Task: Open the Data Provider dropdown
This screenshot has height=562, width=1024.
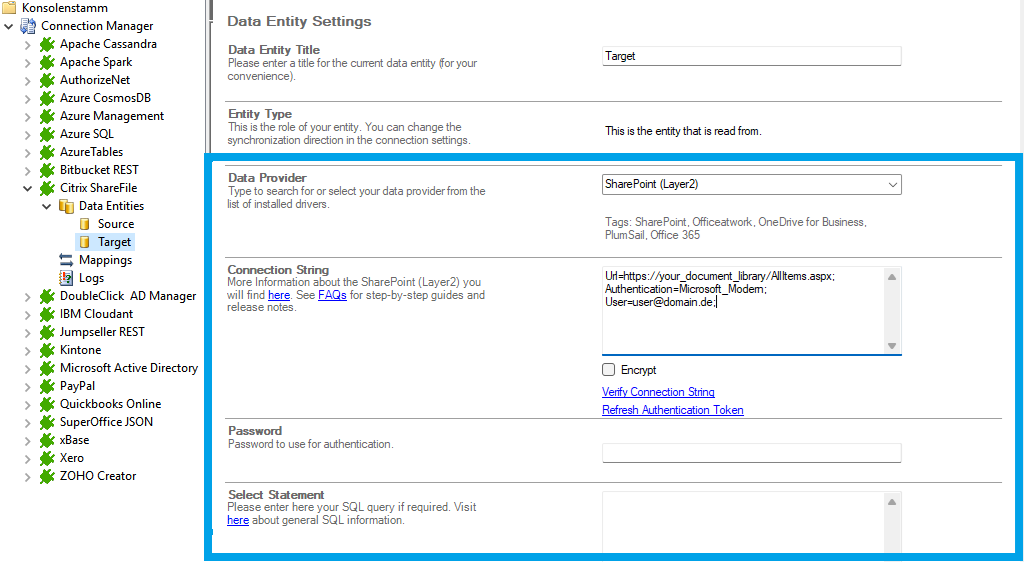Action: pyautogui.click(x=892, y=185)
